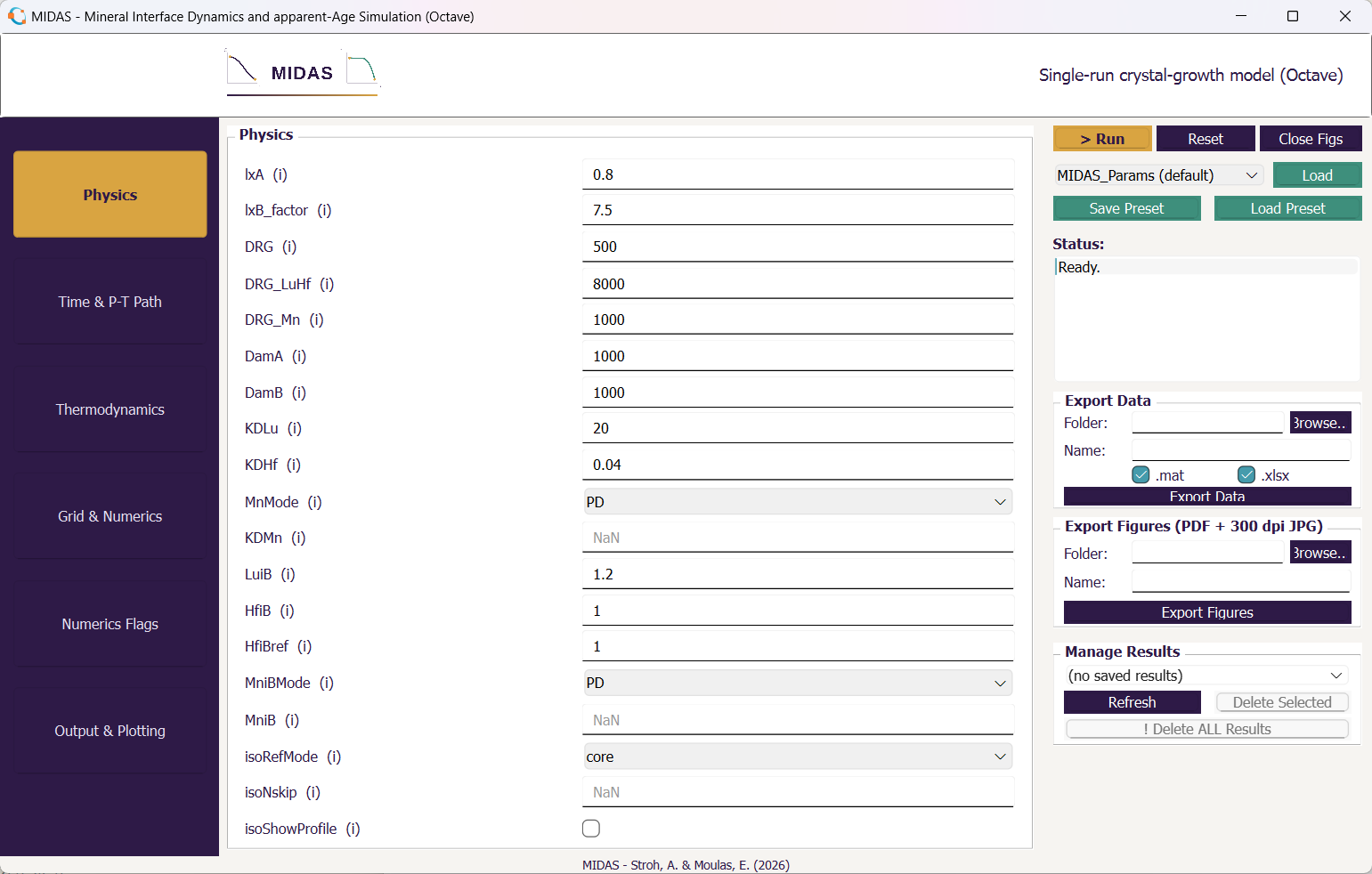Click the Reset button
Viewport: 1372px width, 874px height.
tap(1206, 139)
